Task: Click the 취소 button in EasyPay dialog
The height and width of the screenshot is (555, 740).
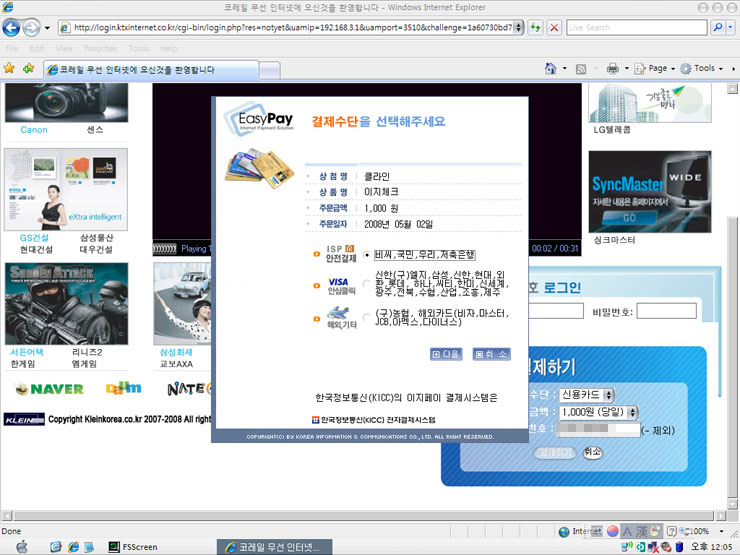Action: pos(491,354)
